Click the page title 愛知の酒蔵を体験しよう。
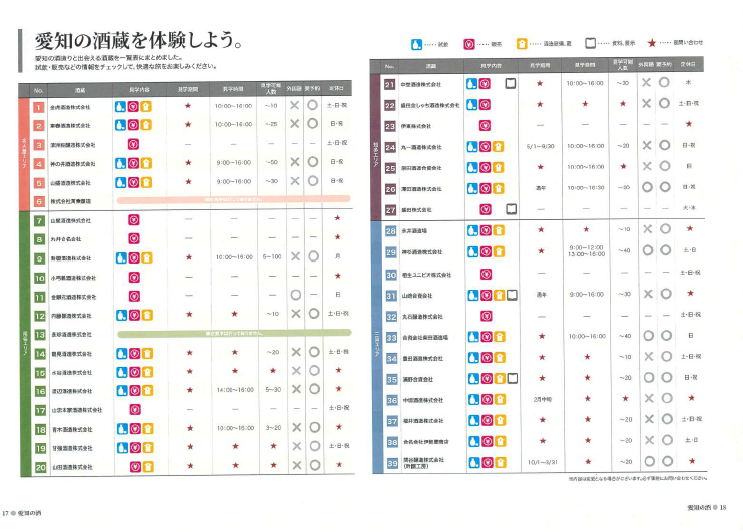 coord(139,41)
